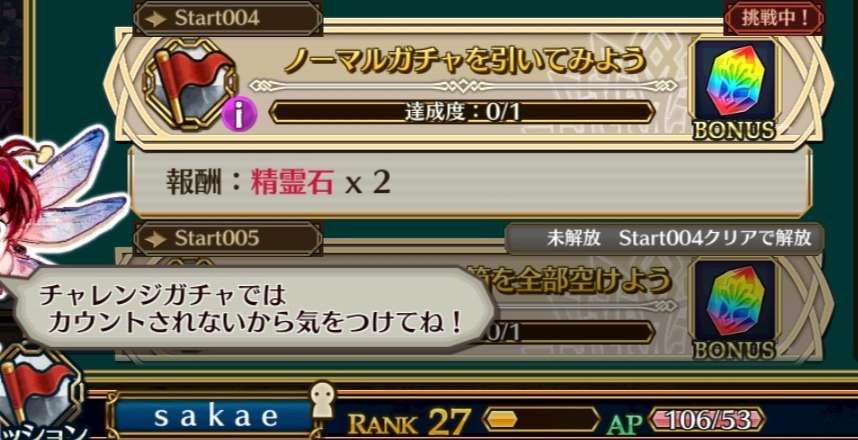Viewport: 858px width, 440px height.
Task: Select the Start004 mission label tab
Action: point(228,18)
